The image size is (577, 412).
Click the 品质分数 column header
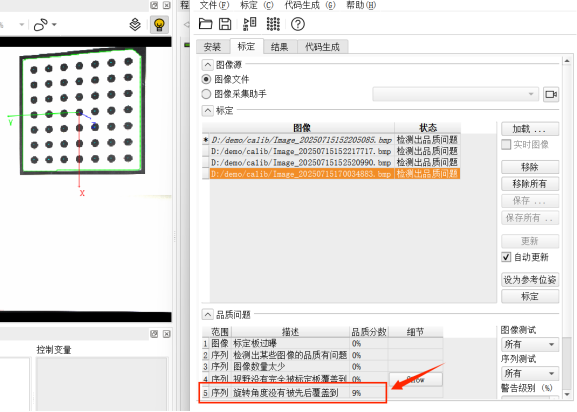point(369,332)
